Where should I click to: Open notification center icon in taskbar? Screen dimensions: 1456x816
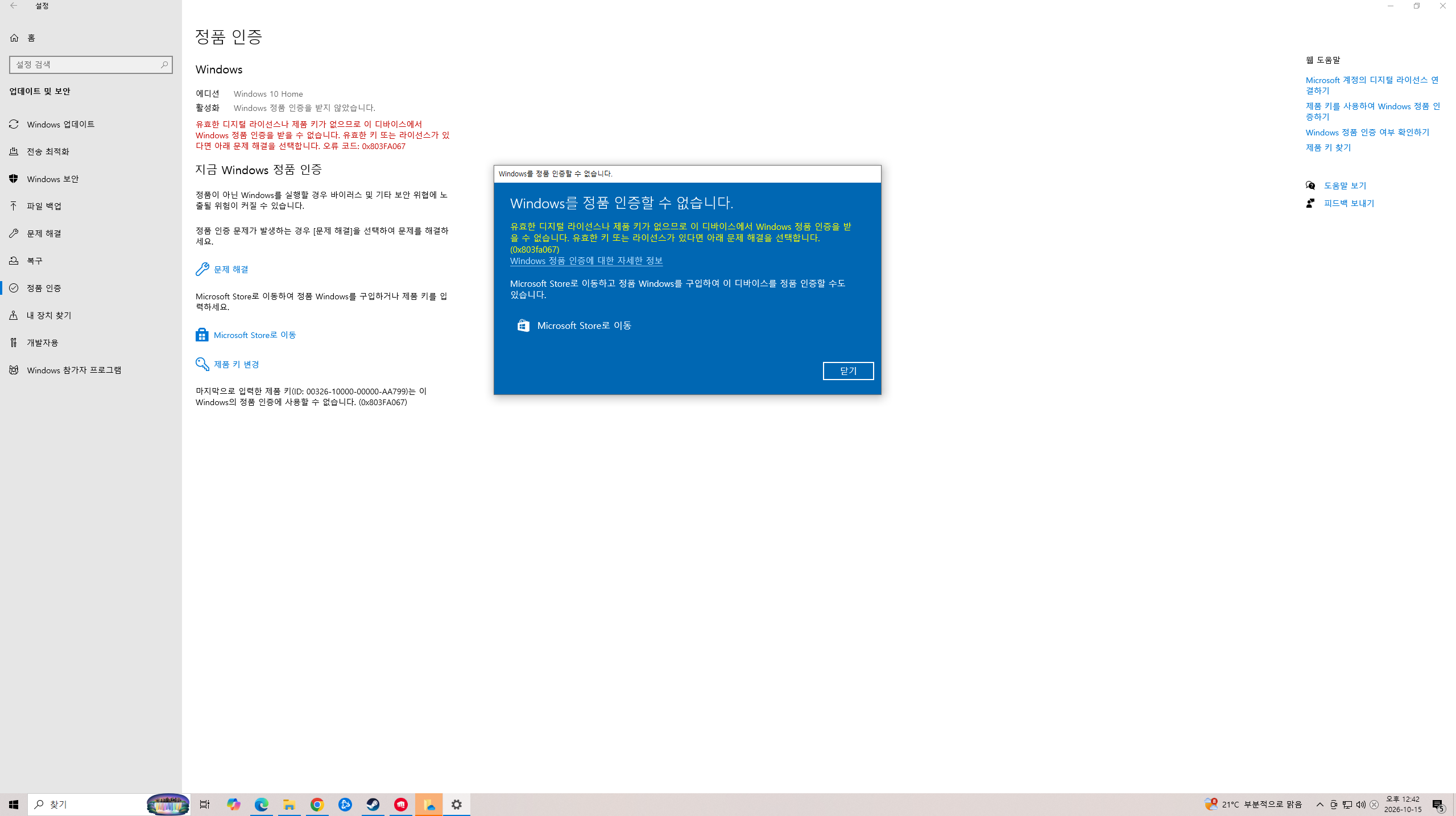[1438, 805]
